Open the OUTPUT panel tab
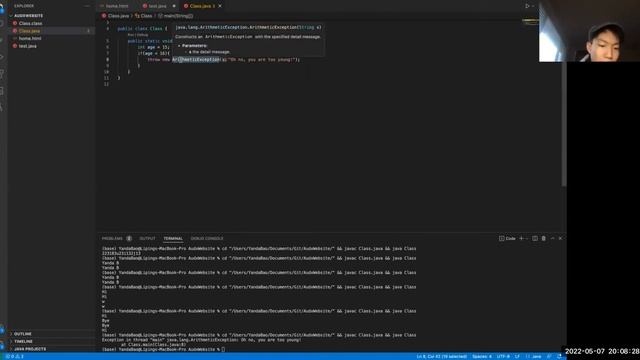This screenshot has width=640, height=360. [147, 238]
